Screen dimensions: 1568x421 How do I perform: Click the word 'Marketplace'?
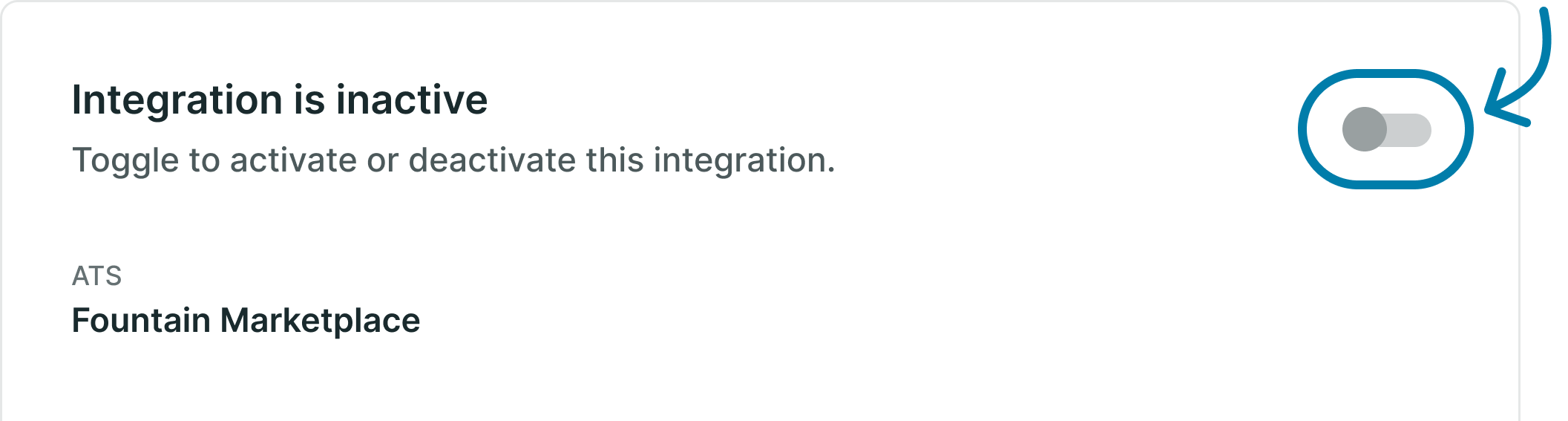pyautogui.click(x=321, y=322)
